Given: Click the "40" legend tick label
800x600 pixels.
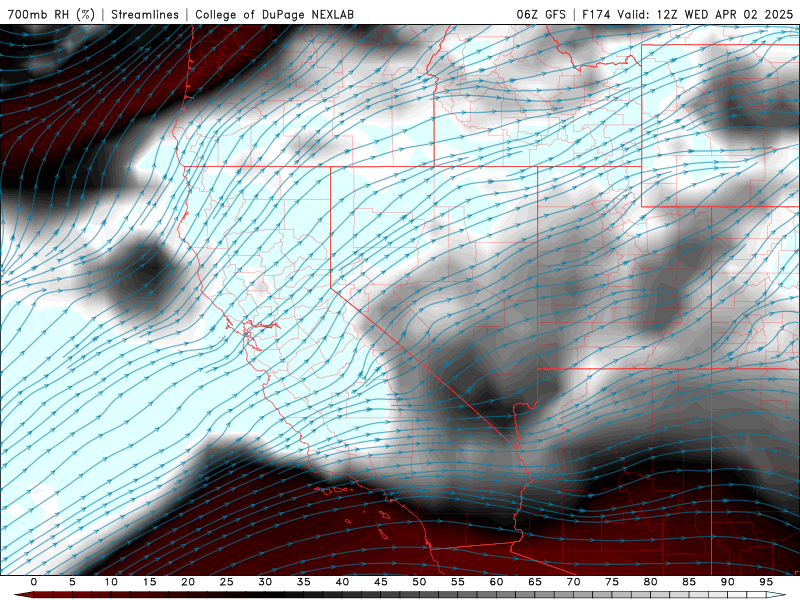Looking at the screenshot, I should pyautogui.click(x=342, y=582).
